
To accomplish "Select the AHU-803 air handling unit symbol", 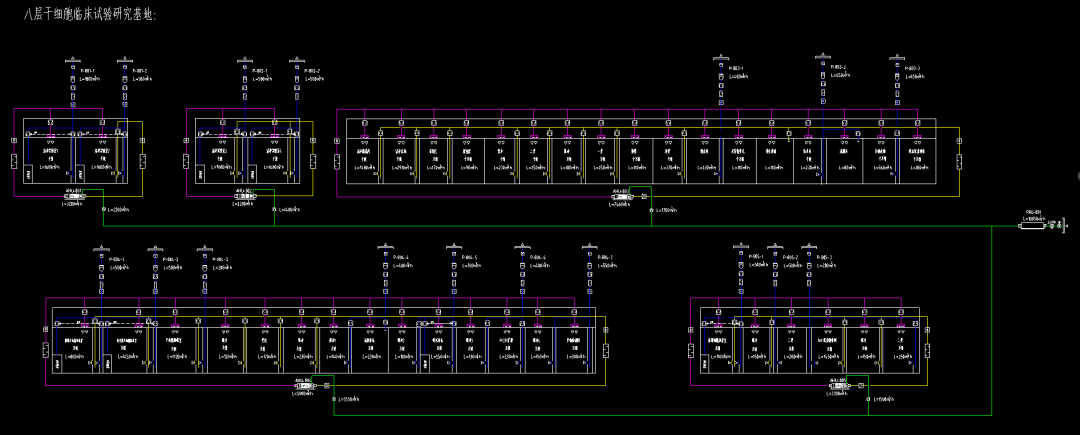I will pos(622,197).
